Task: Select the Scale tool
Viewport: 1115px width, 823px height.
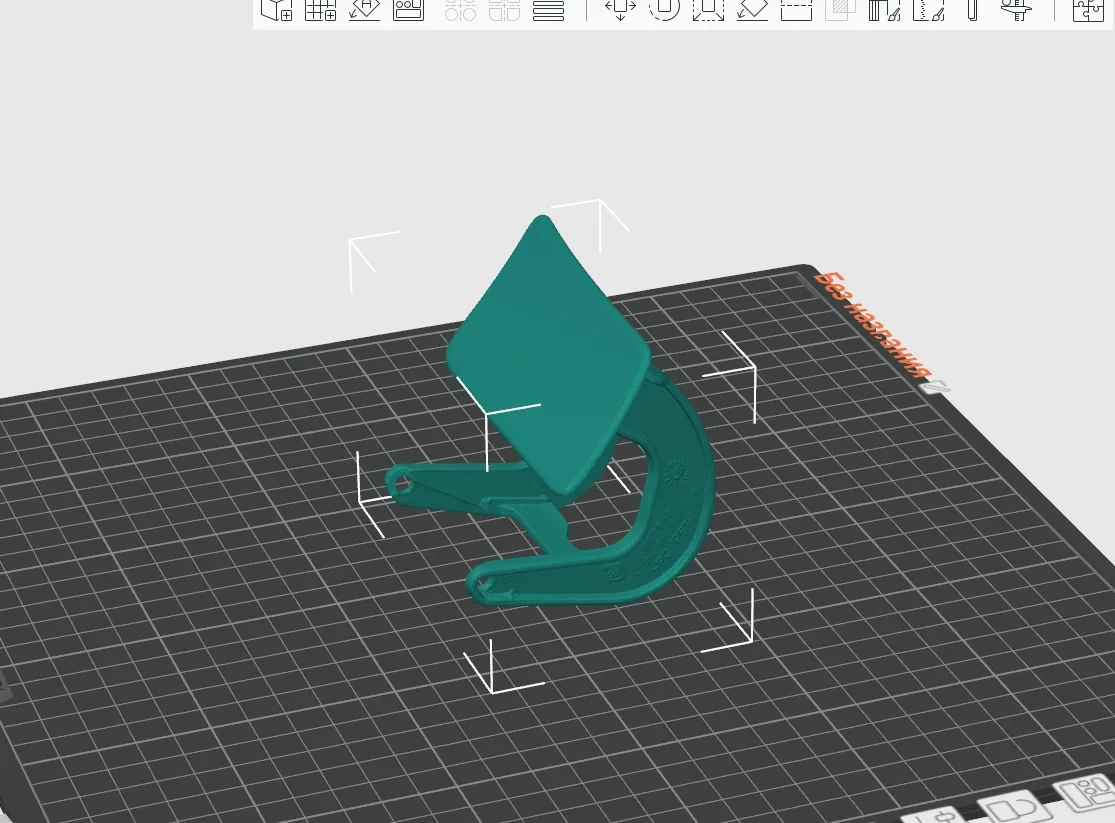Action: coord(708,9)
